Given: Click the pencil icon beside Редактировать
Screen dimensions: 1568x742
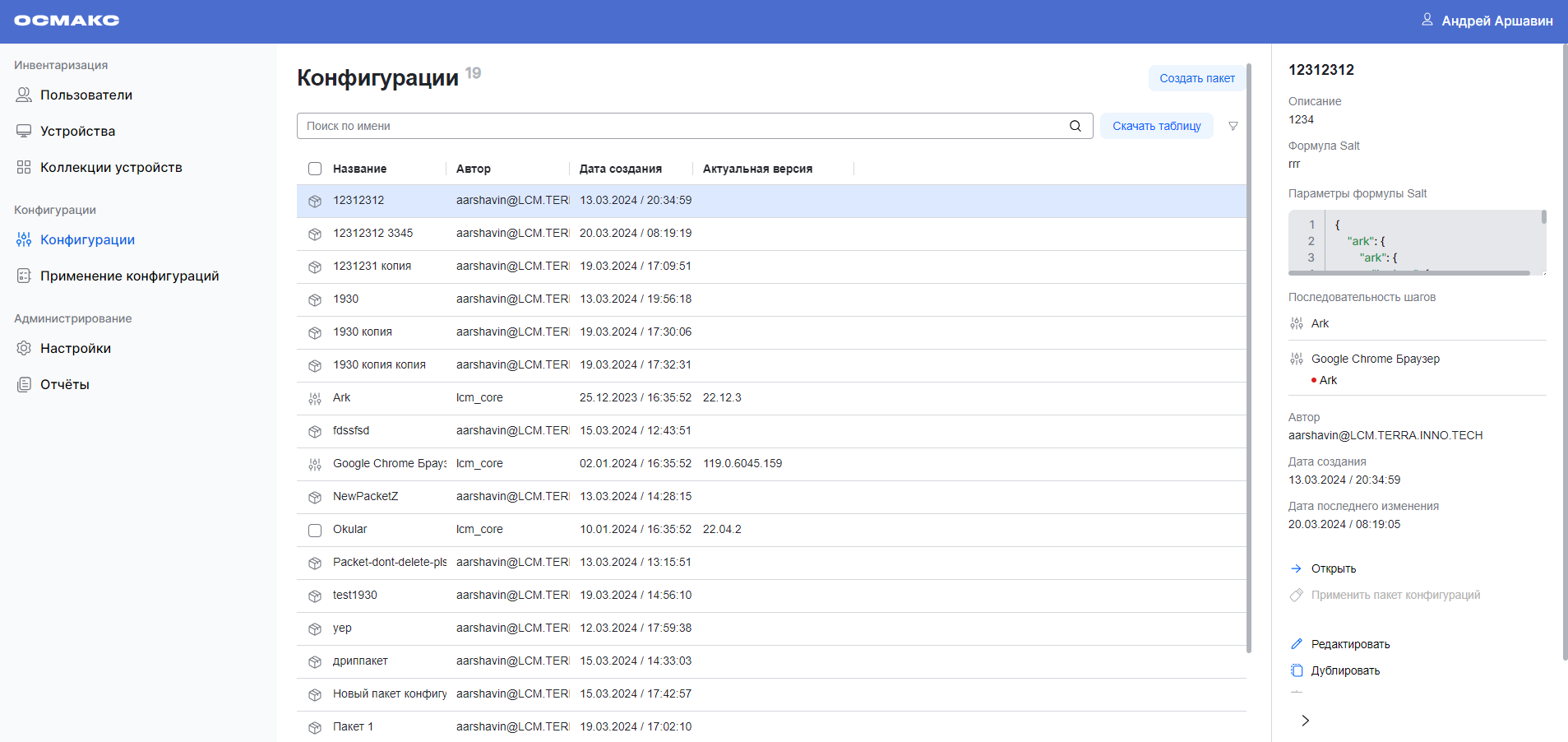Looking at the screenshot, I should (1297, 643).
